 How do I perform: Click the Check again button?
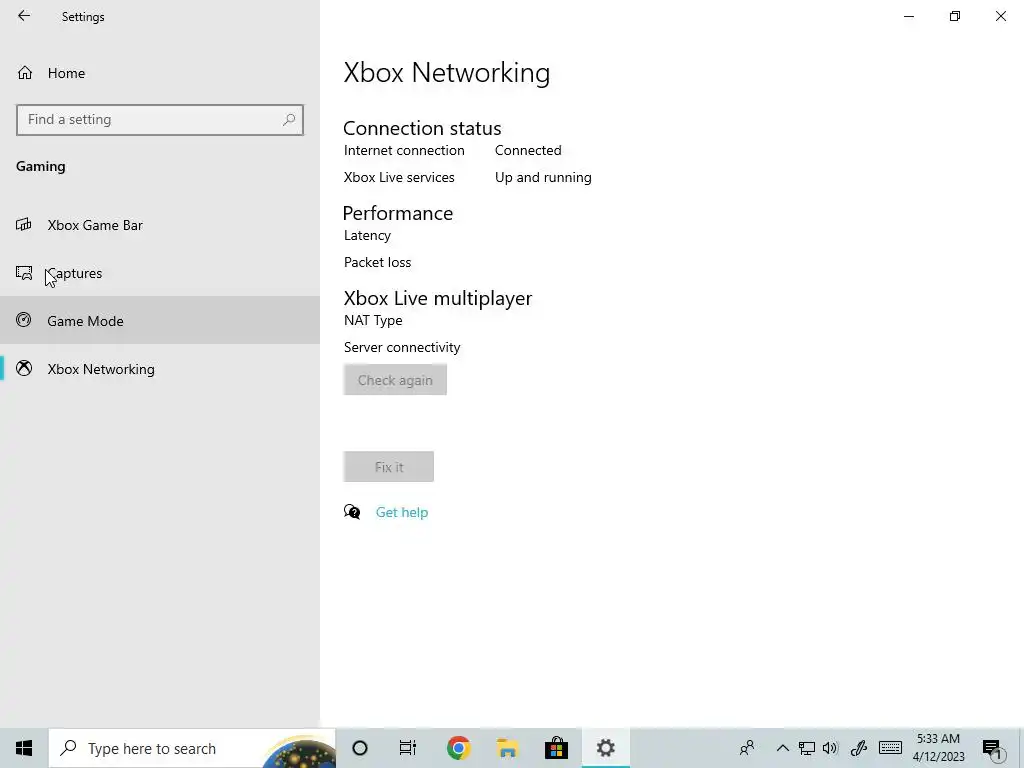[395, 380]
